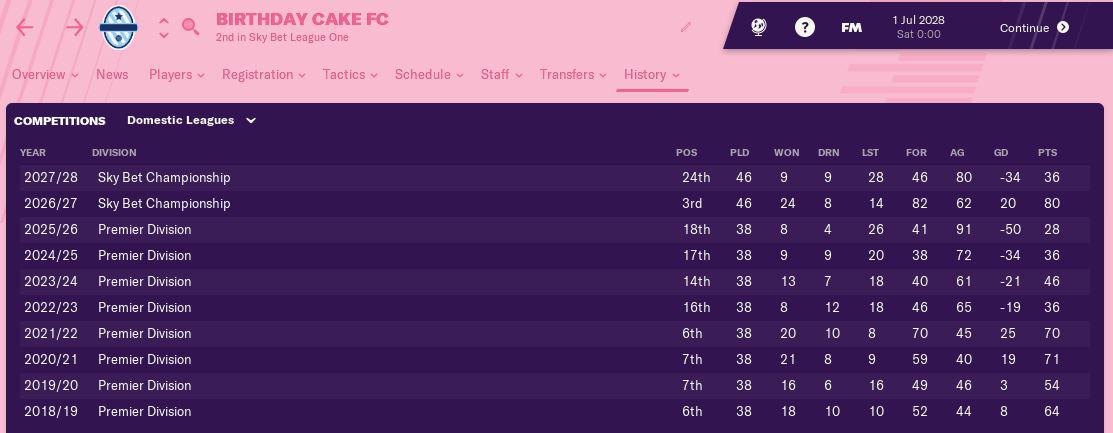The width and height of the screenshot is (1113, 433).
Task: Open the world globe icon
Action: (759, 28)
